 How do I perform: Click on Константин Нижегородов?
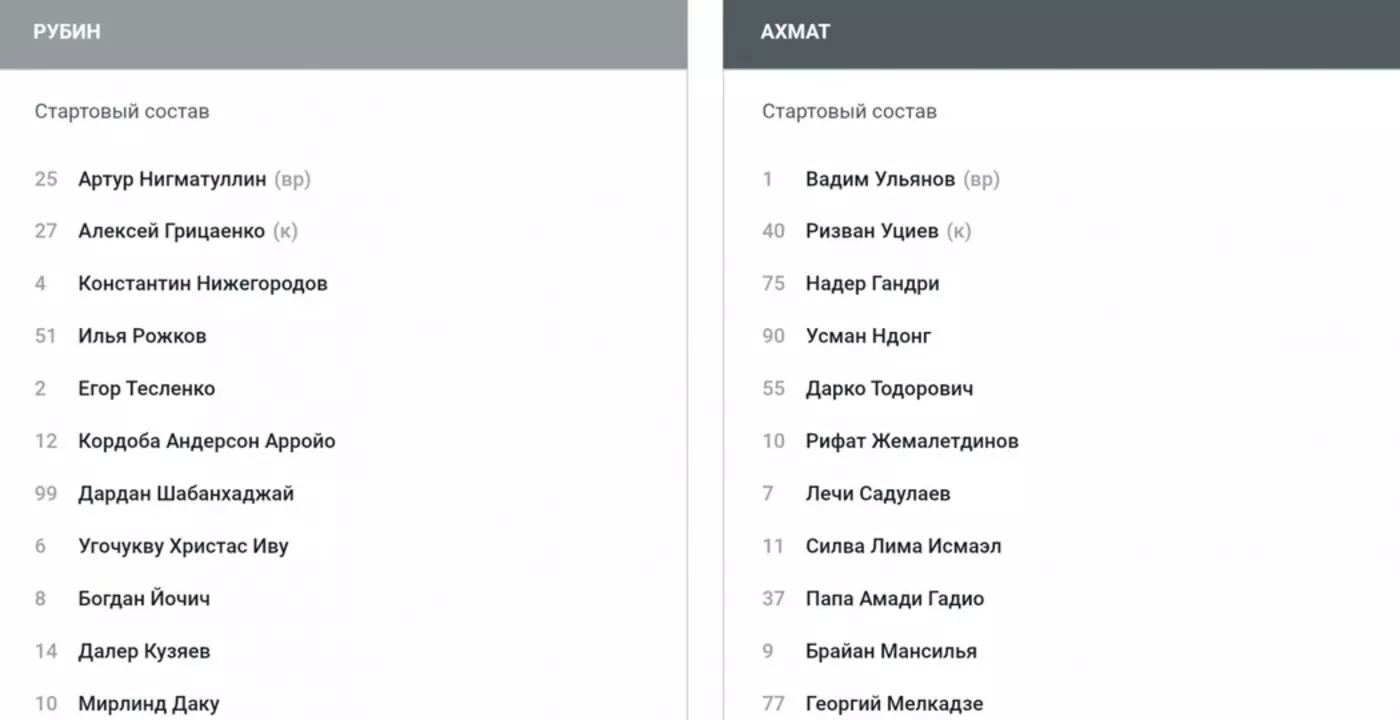click(203, 284)
